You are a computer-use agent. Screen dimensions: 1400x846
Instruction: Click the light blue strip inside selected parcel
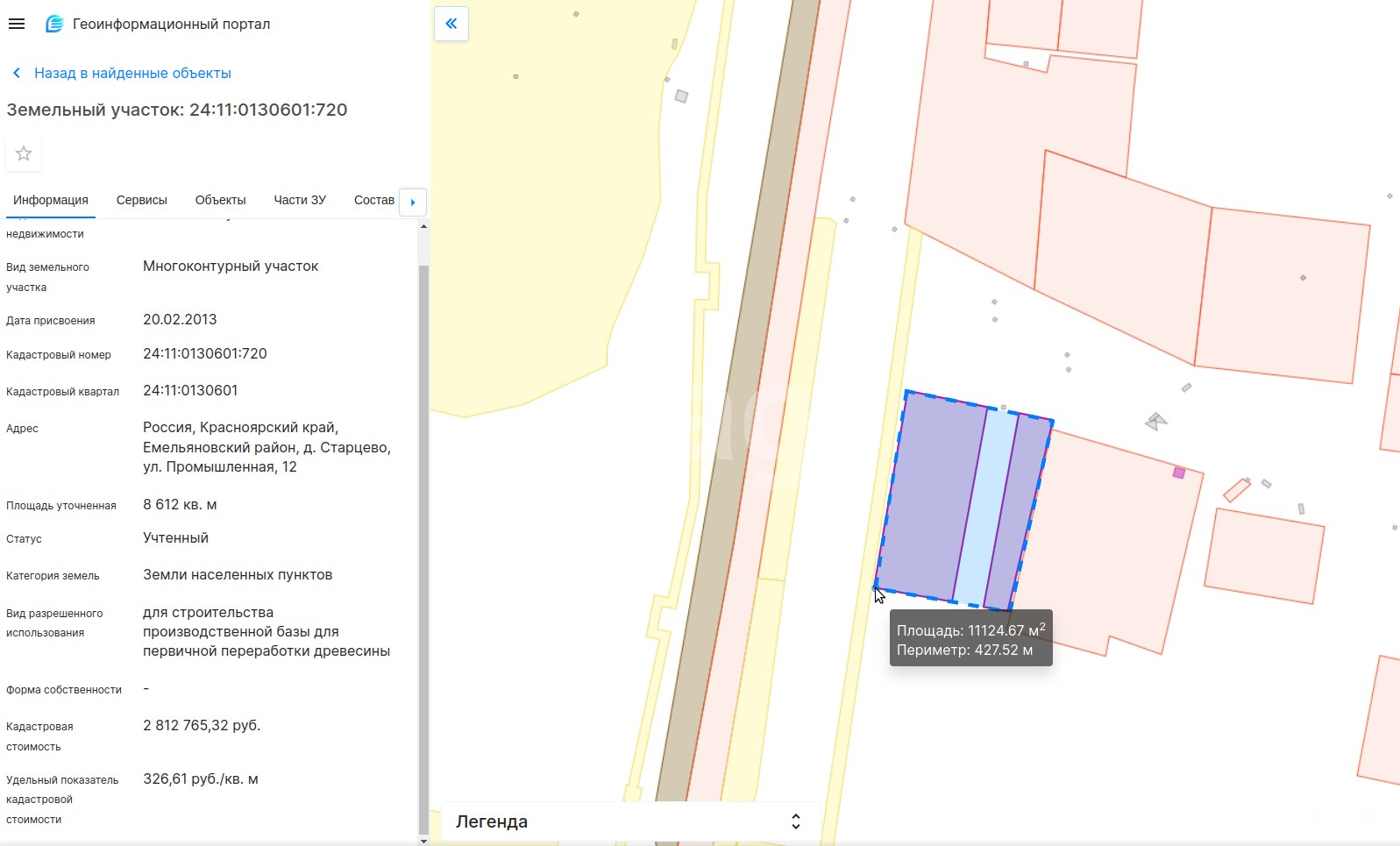pos(985,508)
